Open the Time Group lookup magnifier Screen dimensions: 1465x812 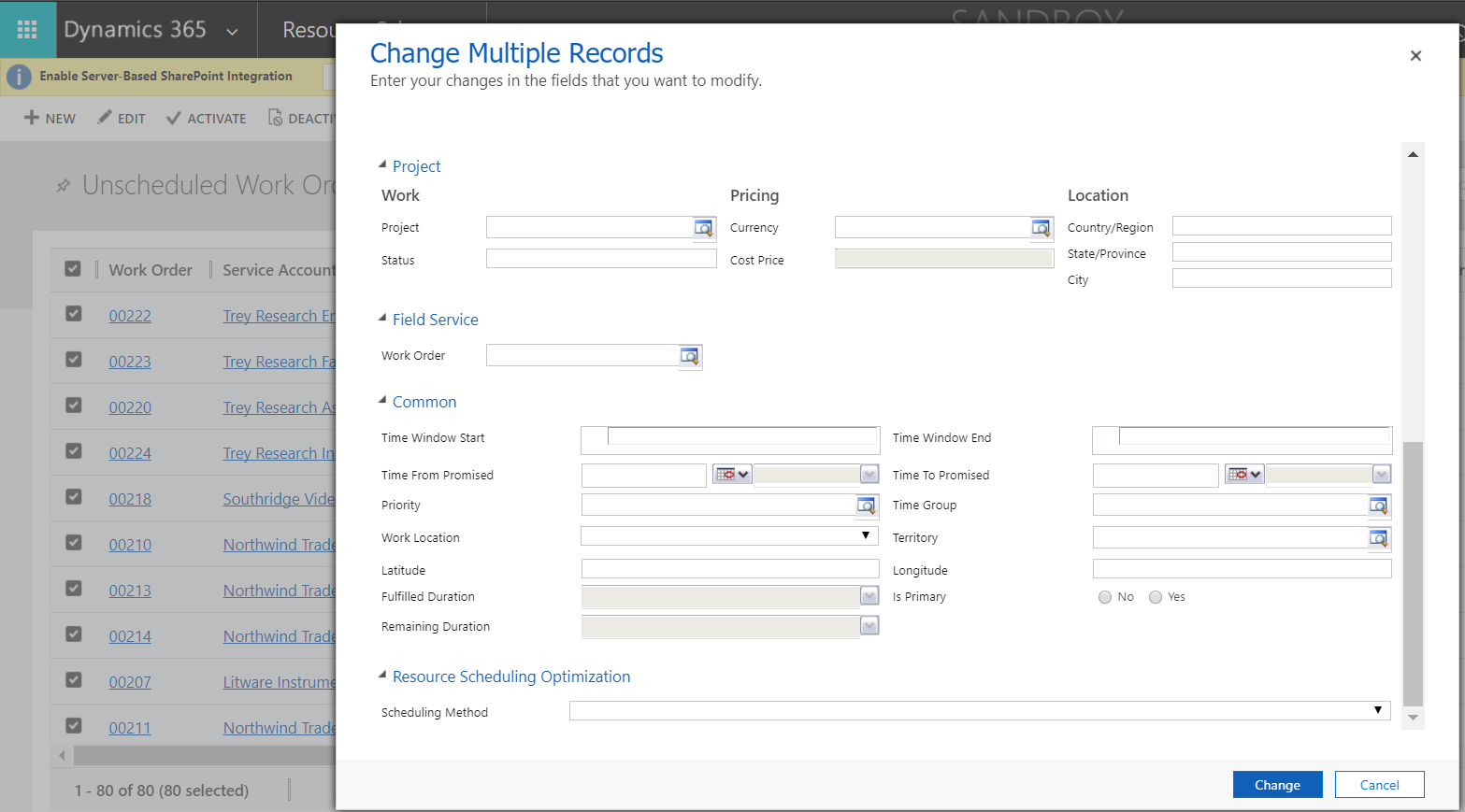pos(1378,505)
